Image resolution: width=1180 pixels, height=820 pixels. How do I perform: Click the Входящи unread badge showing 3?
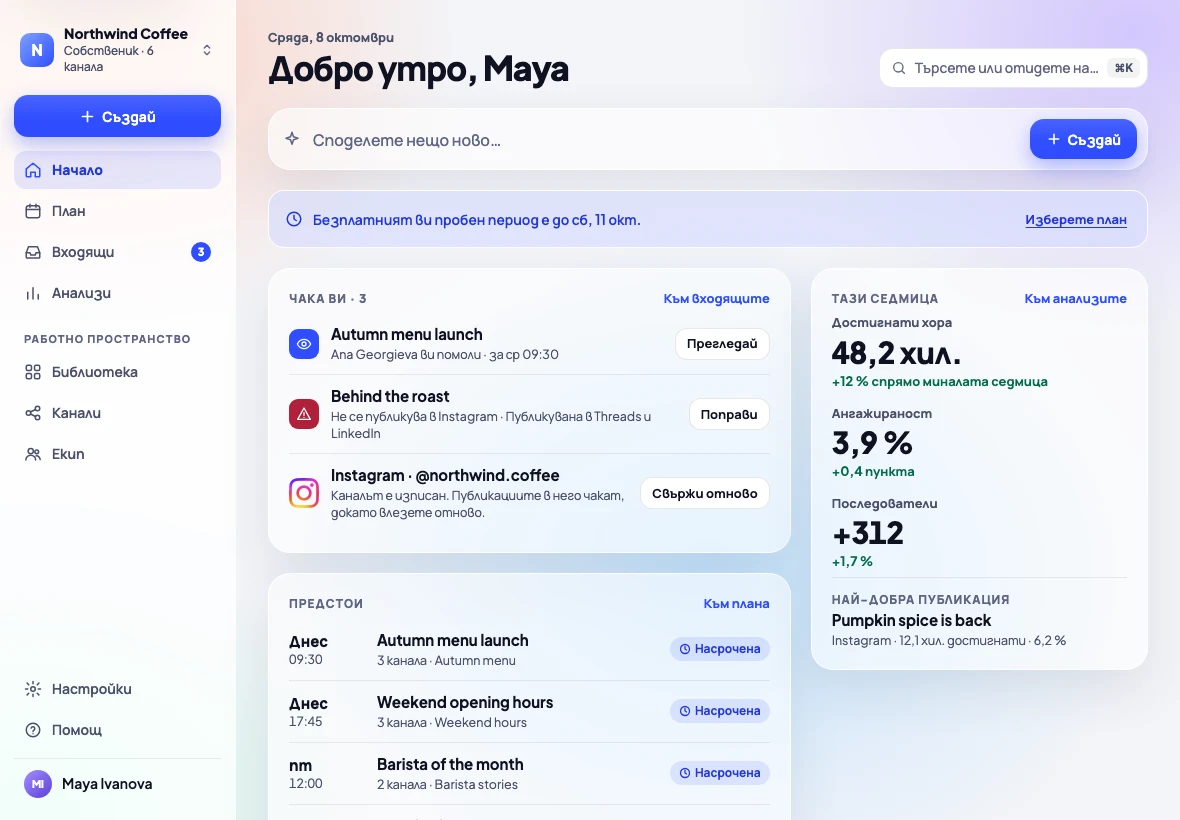click(200, 252)
